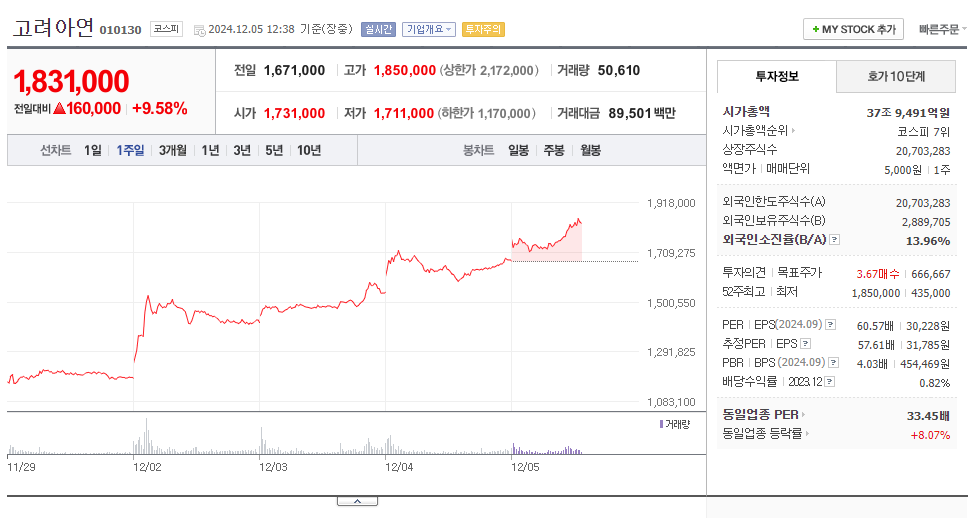
Task: Switch to the 호가10단계 tab
Action: coord(896,77)
